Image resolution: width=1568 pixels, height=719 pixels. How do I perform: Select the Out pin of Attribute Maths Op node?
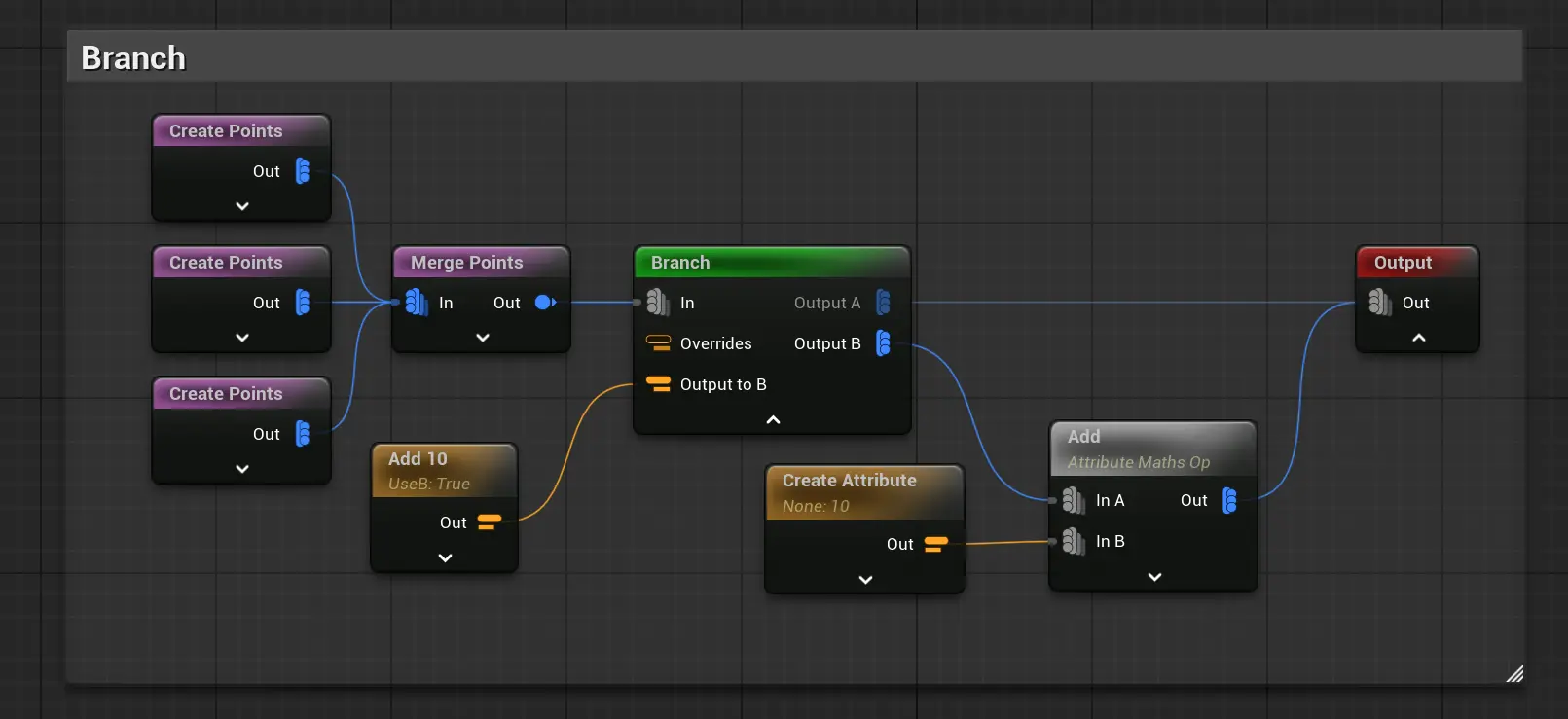pyautogui.click(x=1229, y=500)
